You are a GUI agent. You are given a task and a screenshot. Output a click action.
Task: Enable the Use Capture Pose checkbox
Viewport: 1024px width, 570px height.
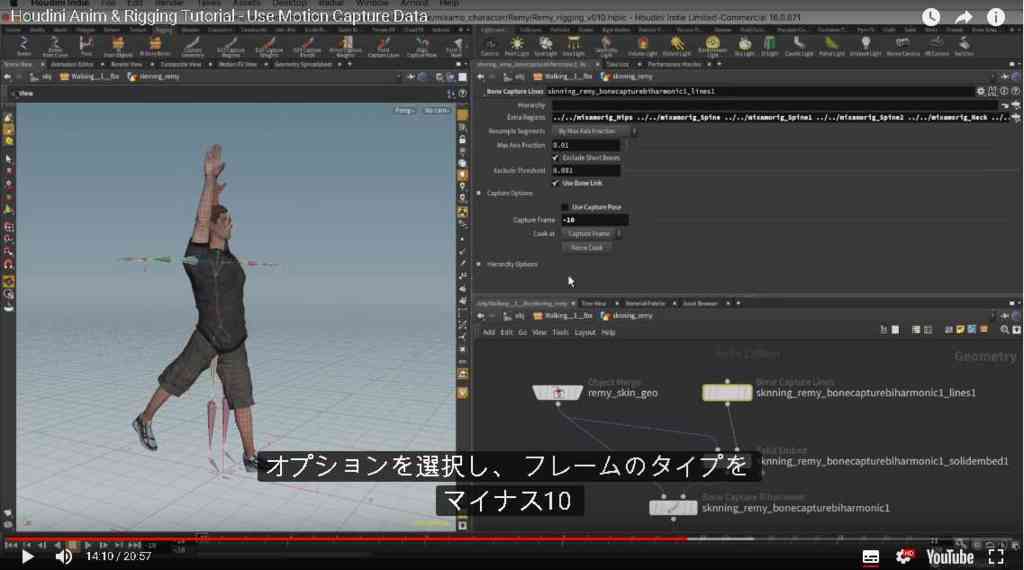pos(565,207)
